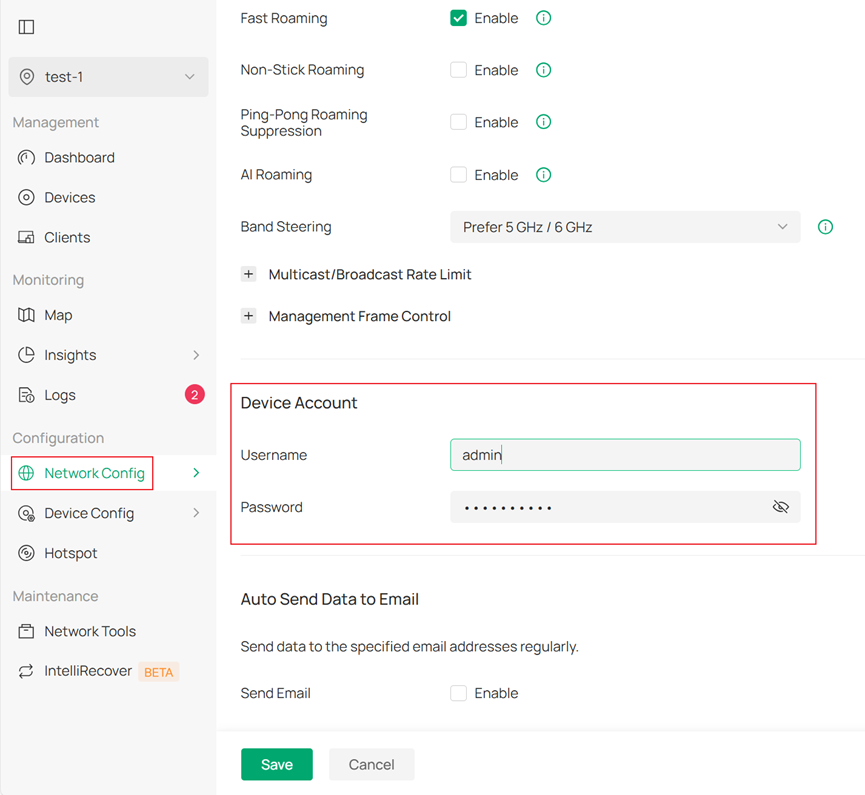865x795 pixels.
Task: Expand Device Config menu item
Action: 86,513
